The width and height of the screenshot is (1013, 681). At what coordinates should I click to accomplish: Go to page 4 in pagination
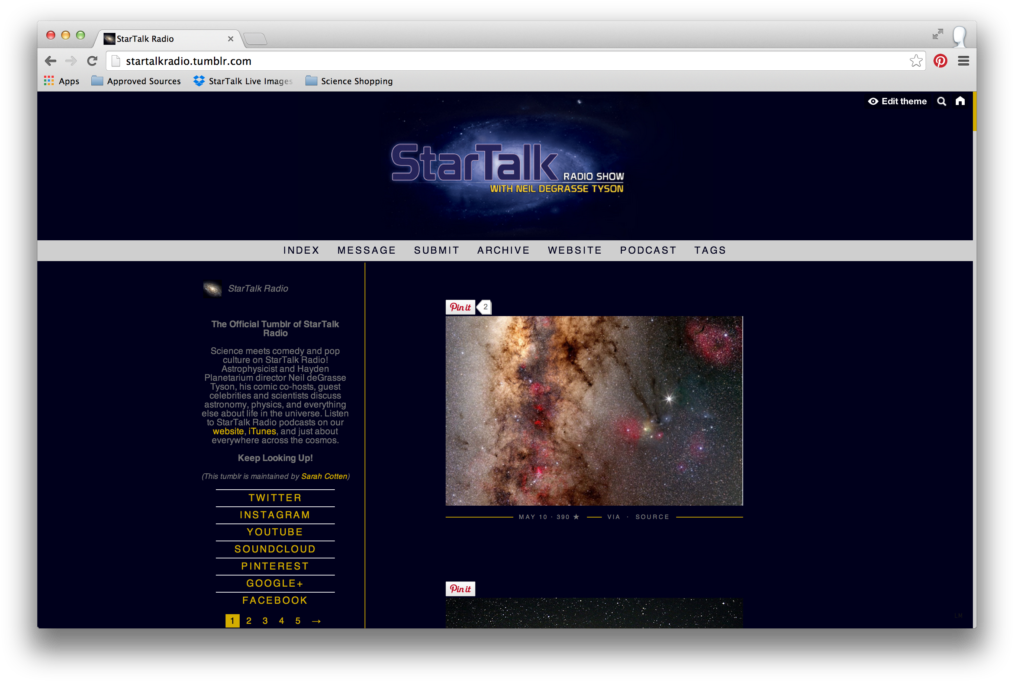click(x=281, y=621)
